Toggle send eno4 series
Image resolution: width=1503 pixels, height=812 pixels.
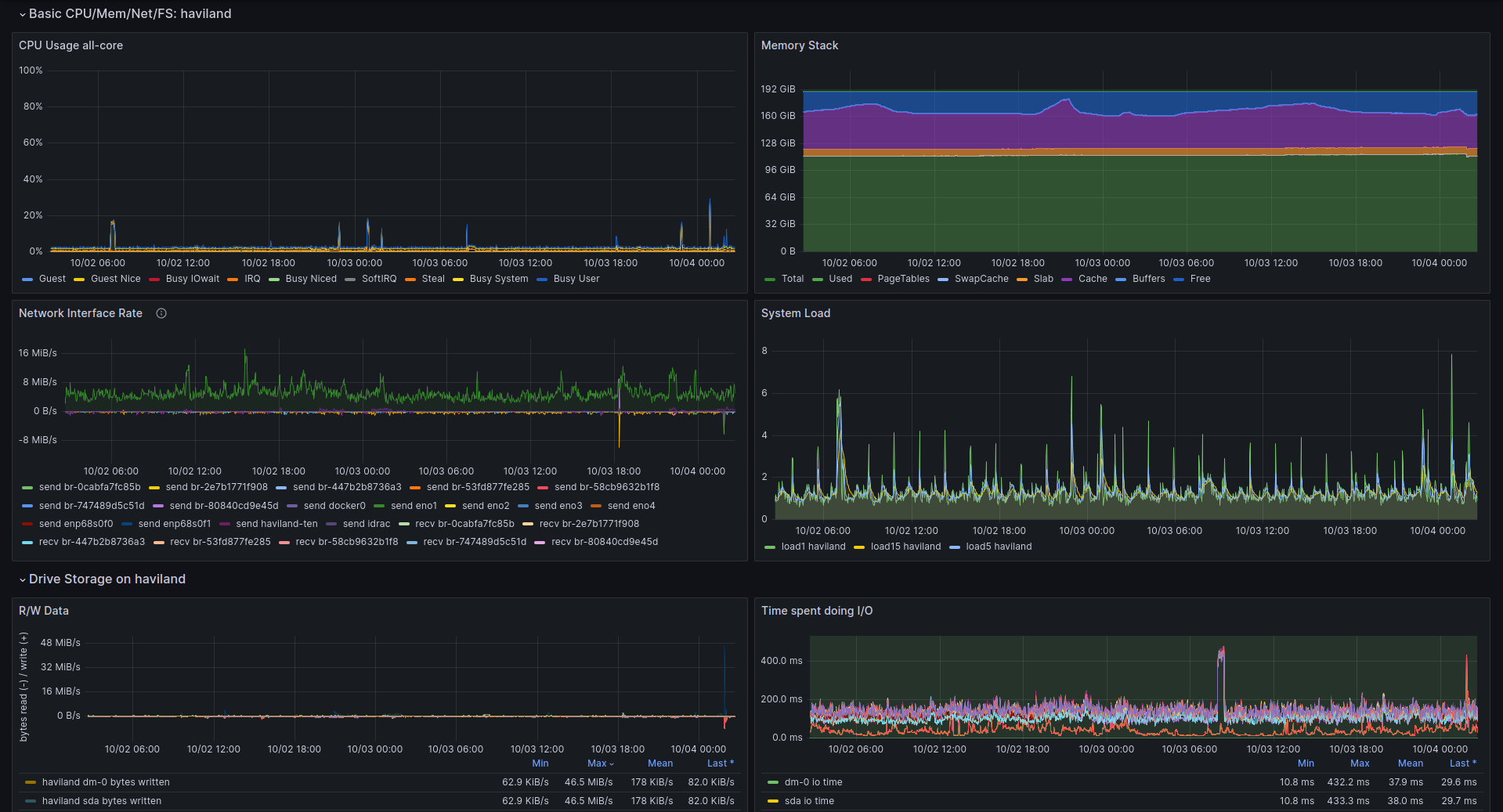pyautogui.click(x=631, y=506)
